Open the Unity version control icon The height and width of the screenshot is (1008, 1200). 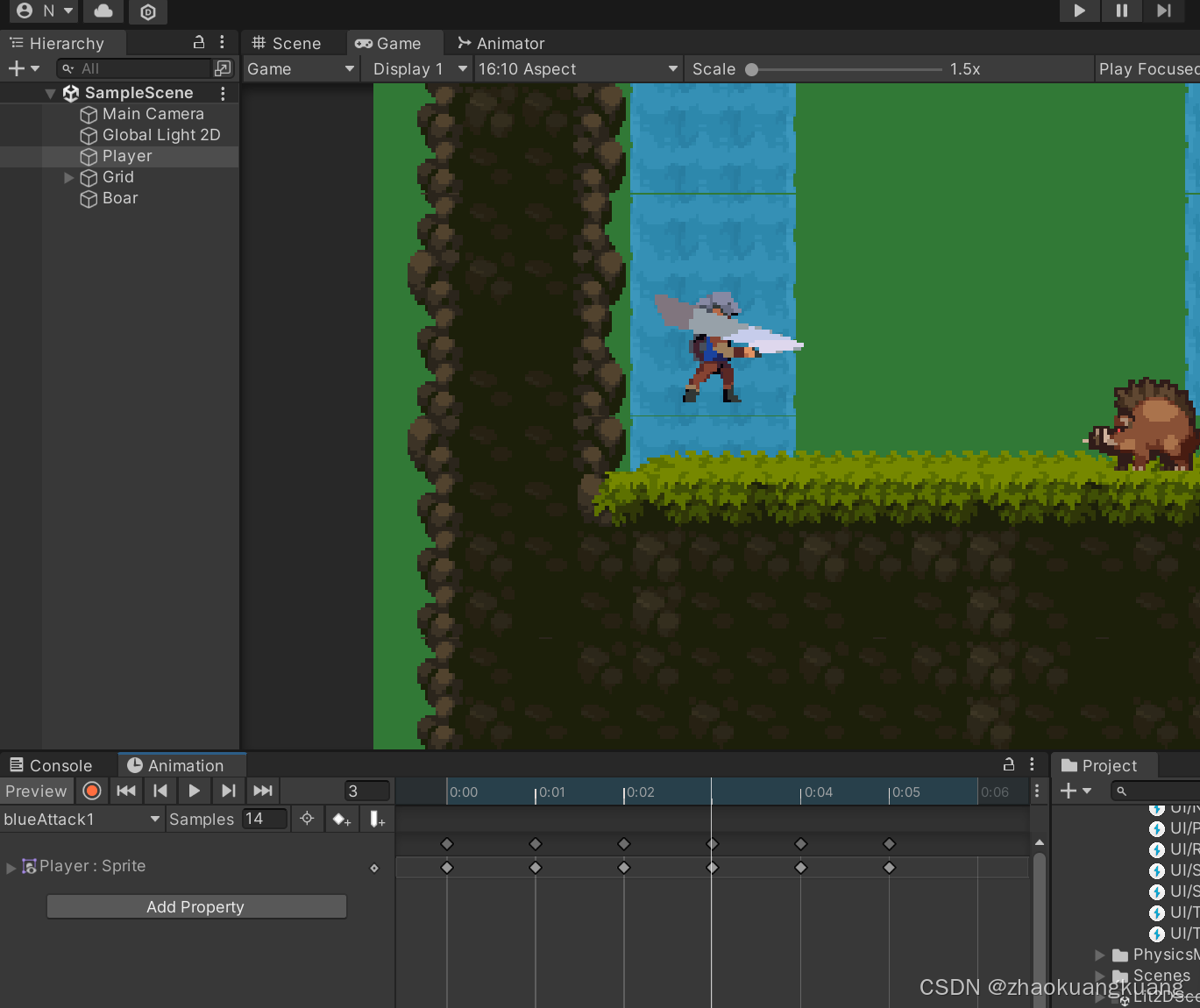148,11
